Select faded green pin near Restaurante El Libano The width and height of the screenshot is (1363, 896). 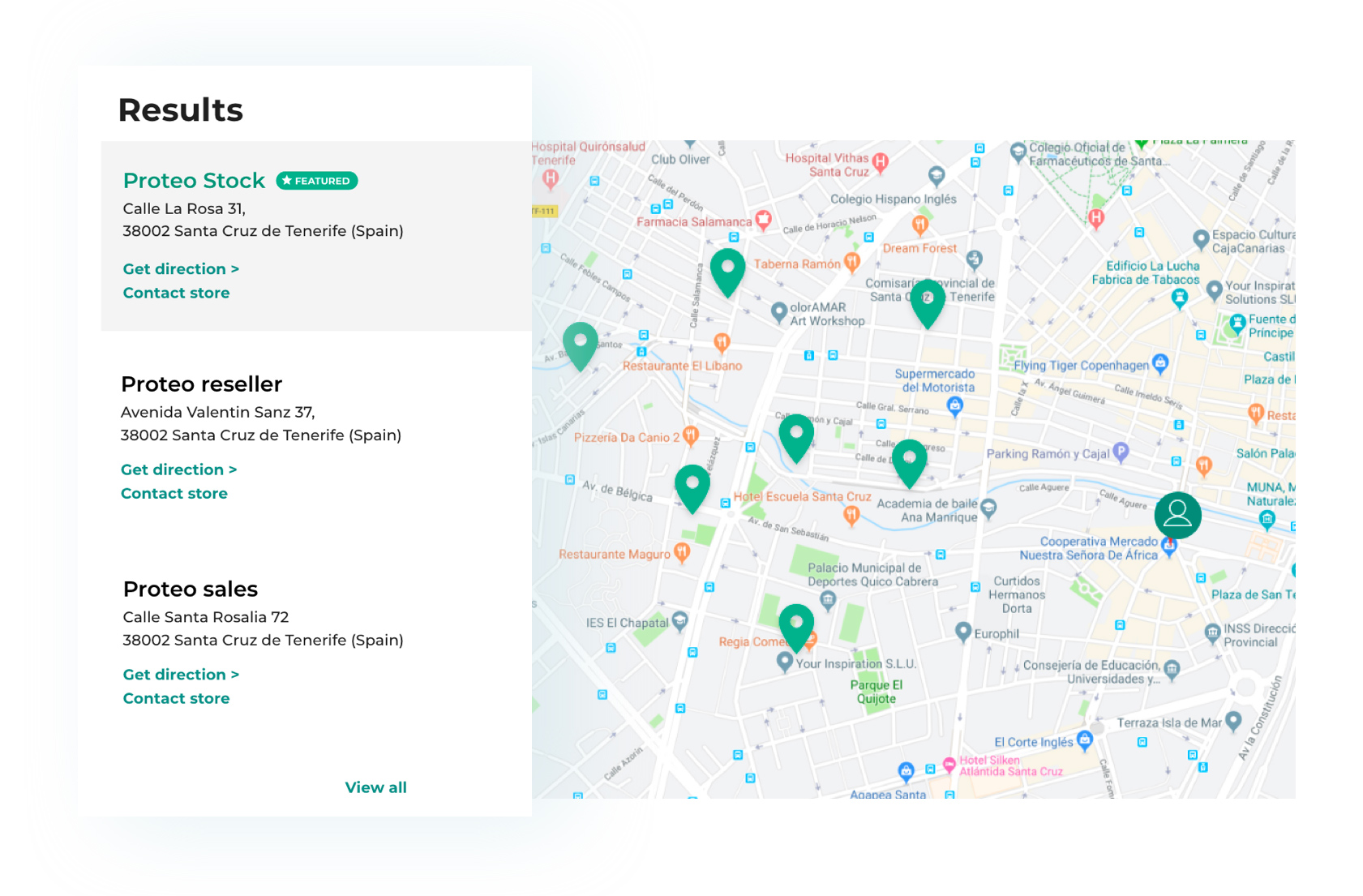point(581,346)
